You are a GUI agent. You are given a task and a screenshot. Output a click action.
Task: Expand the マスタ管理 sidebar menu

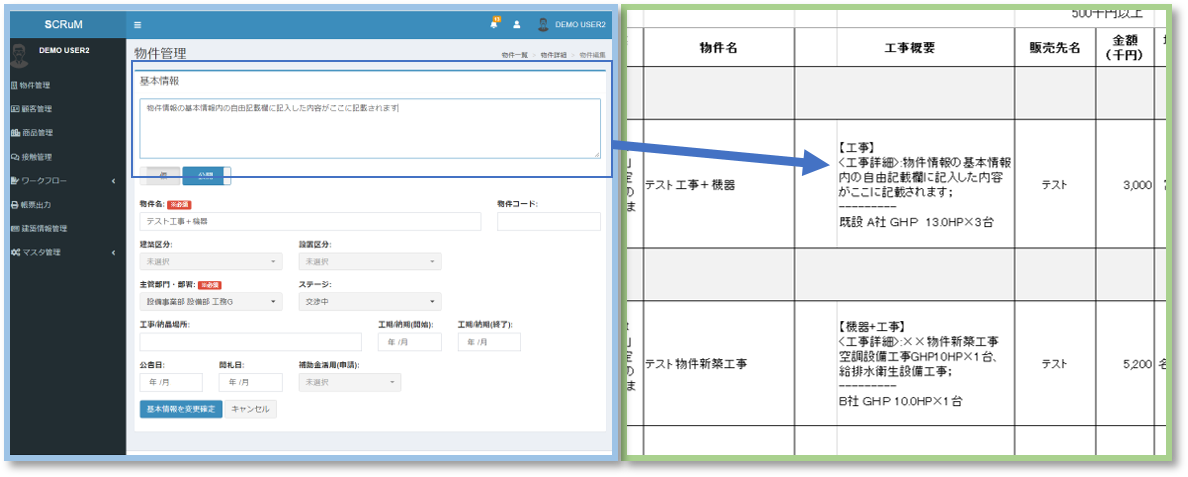pos(63,252)
